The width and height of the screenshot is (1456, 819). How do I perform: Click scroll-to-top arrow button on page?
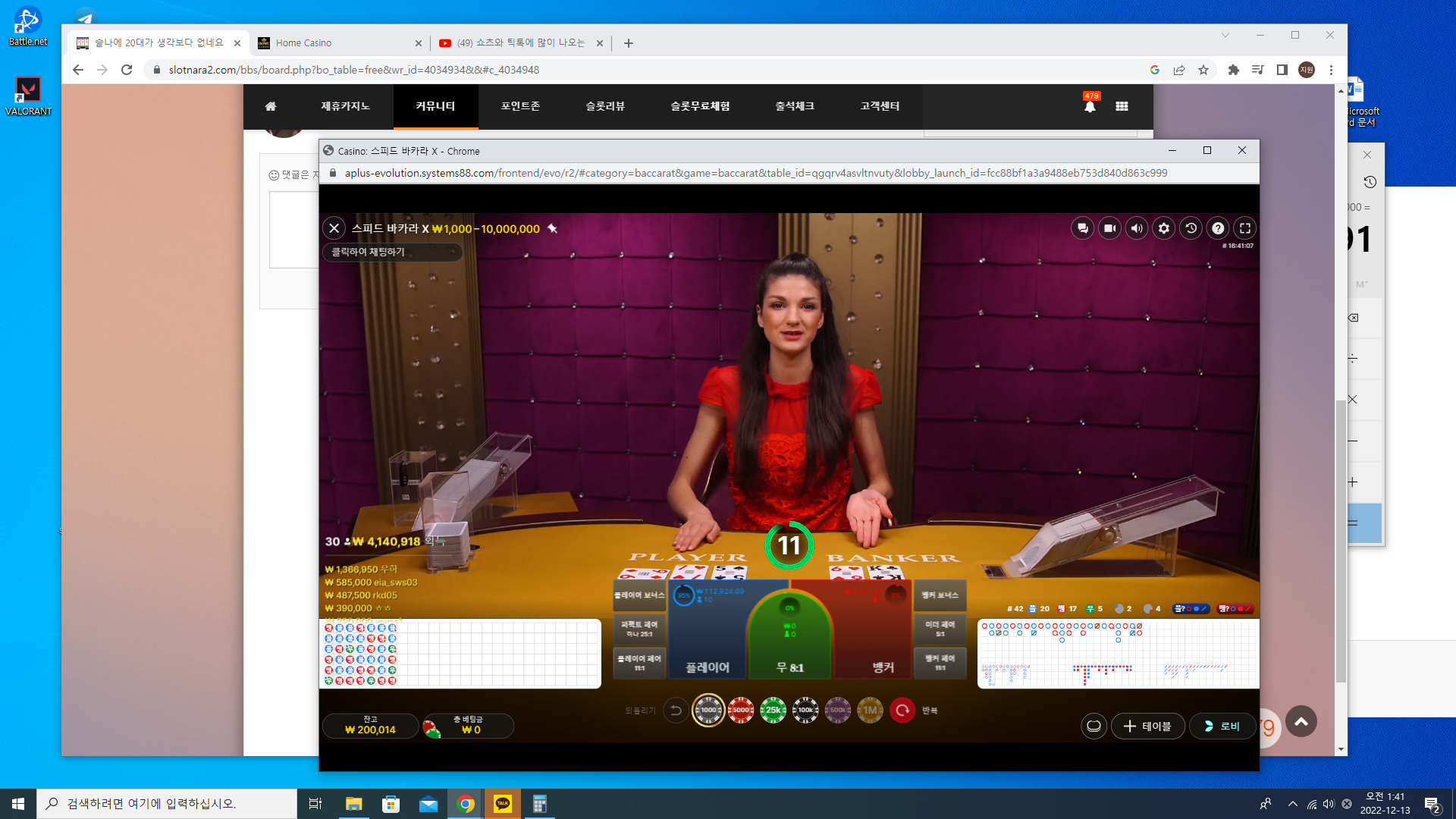pyautogui.click(x=1301, y=722)
